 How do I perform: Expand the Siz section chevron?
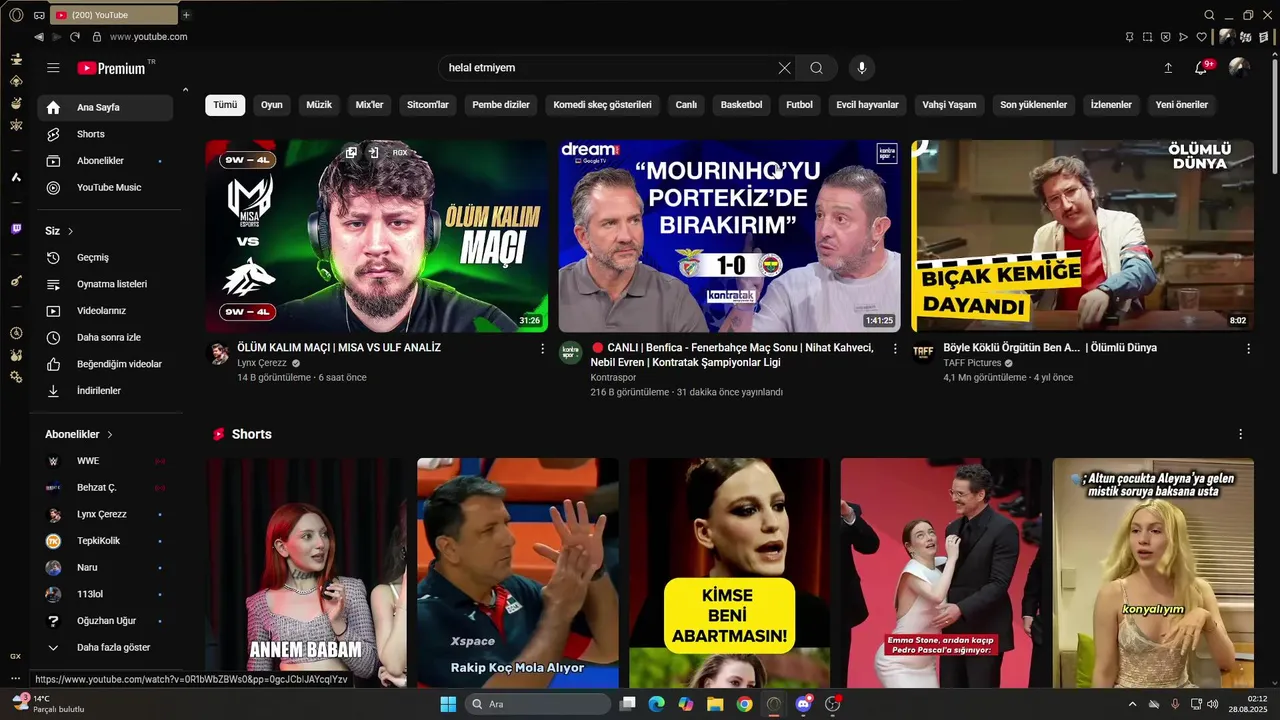point(70,231)
